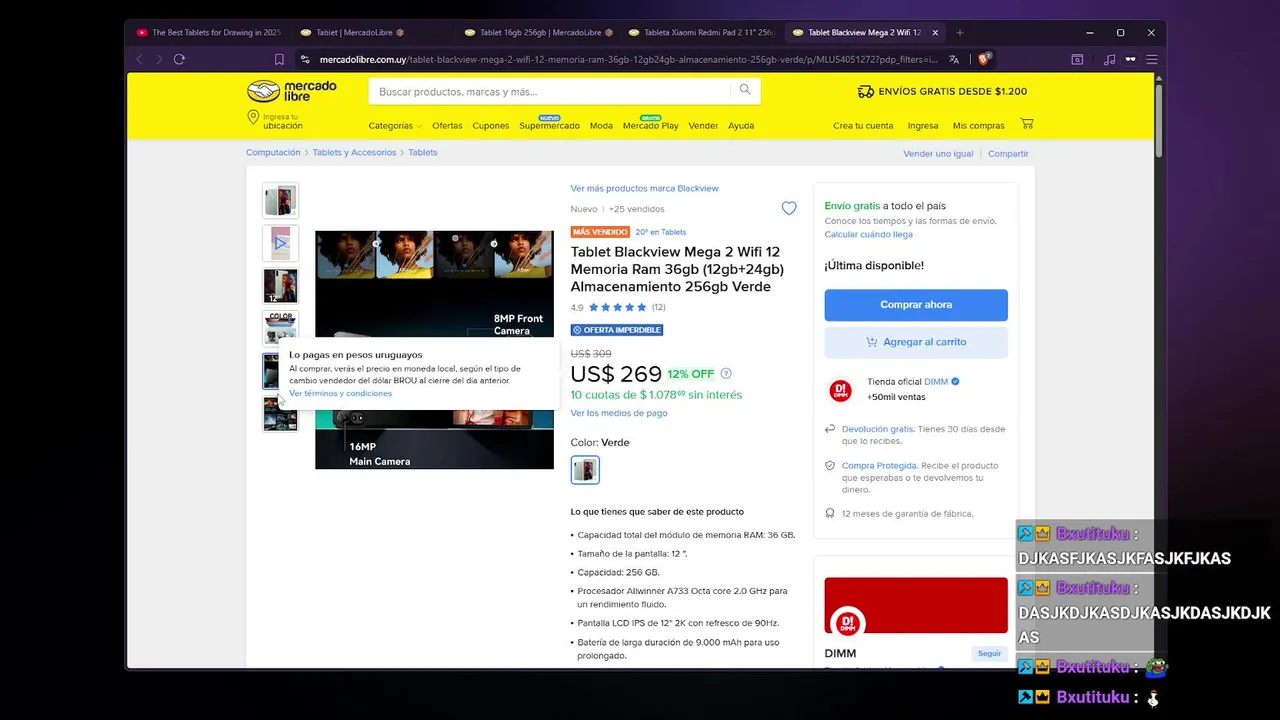Switch to Tableta Xiaomi Redmi Pad 2 tab
1280x720 pixels.
point(702,32)
